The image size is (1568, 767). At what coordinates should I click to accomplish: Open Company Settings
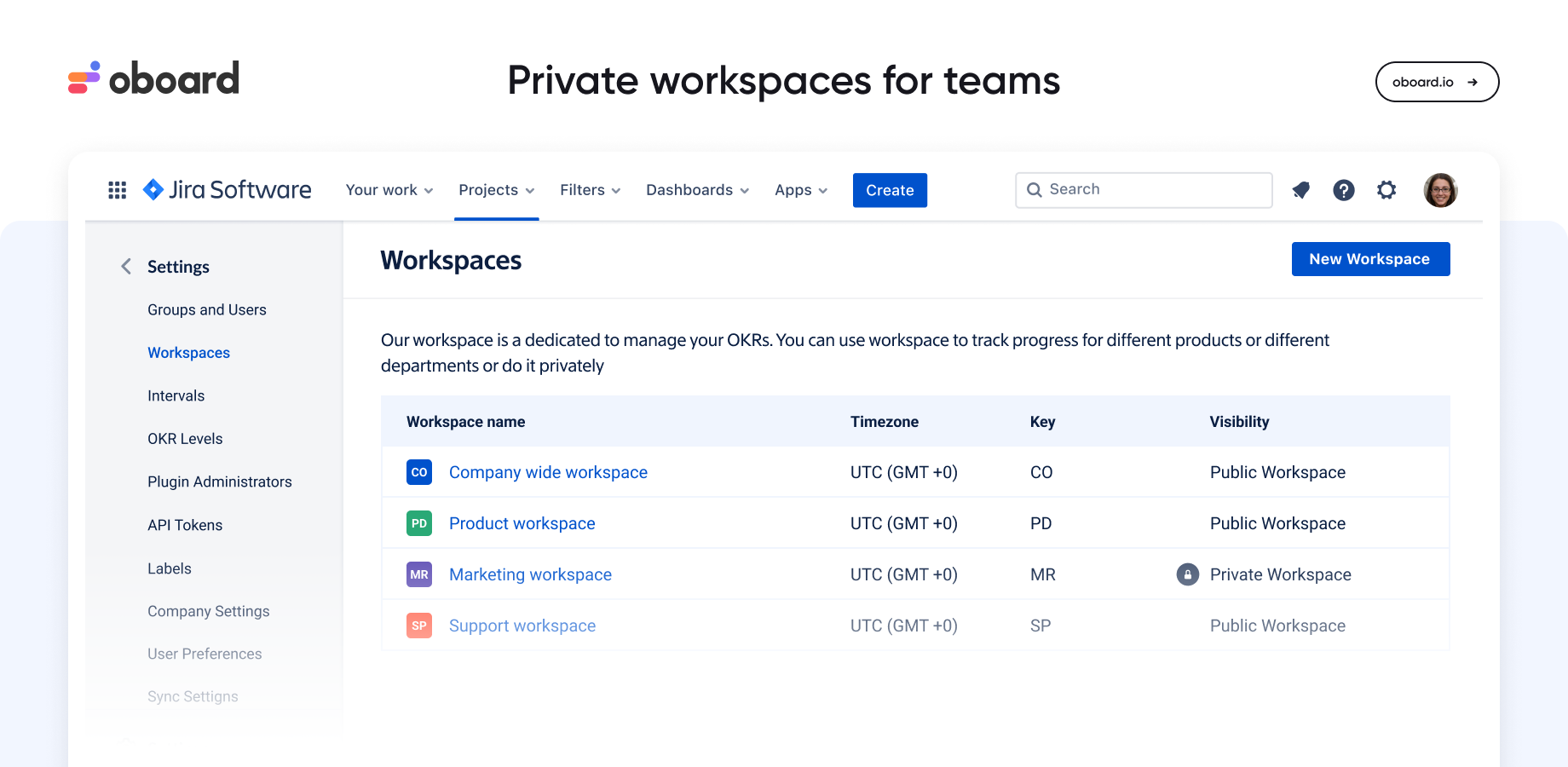point(208,612)
